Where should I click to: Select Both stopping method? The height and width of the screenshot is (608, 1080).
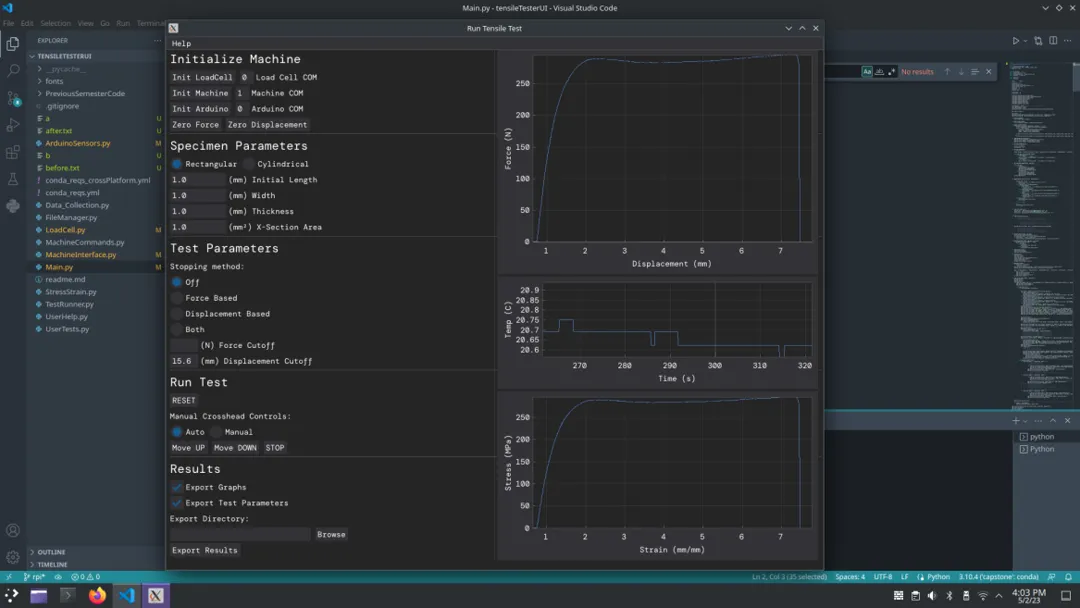(177, 330)
